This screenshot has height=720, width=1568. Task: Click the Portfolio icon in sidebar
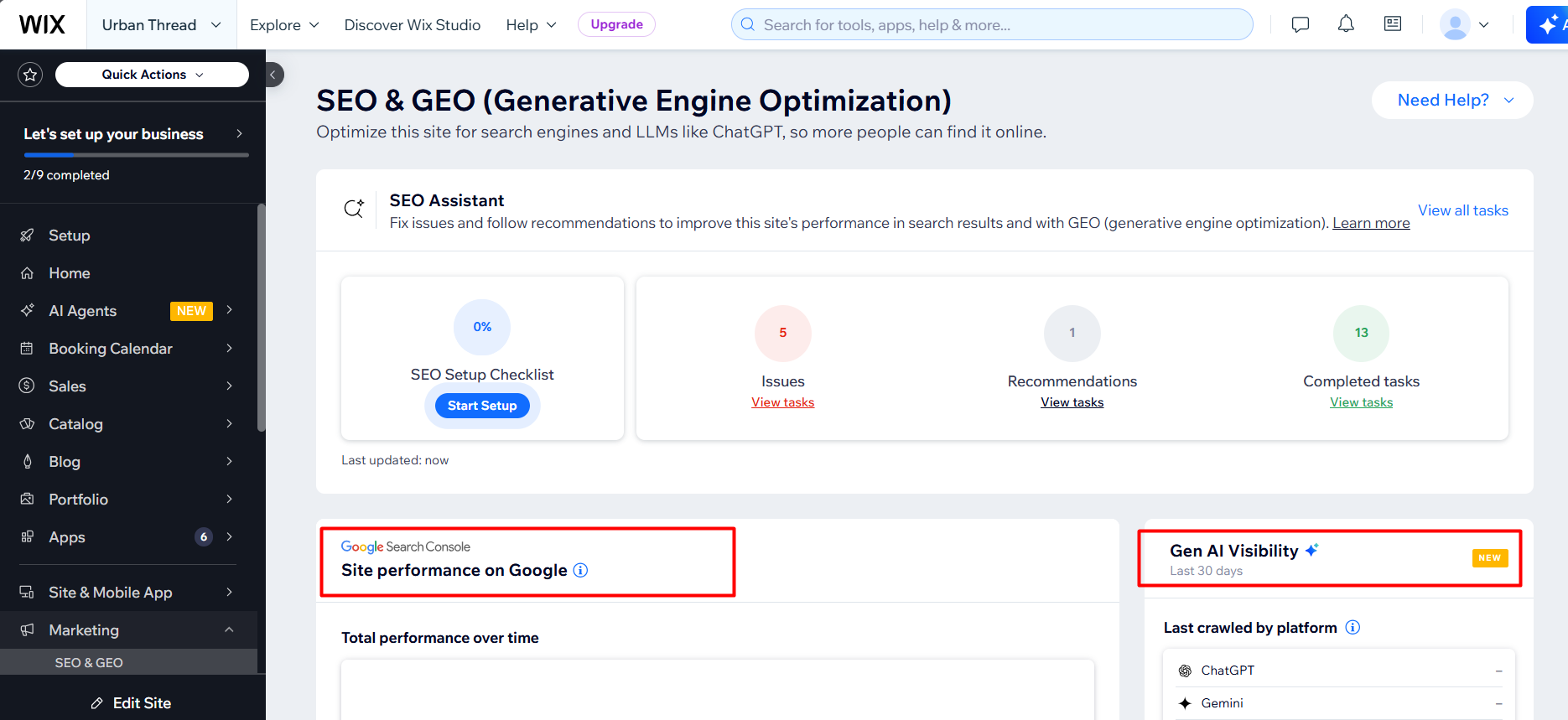pyautogui.click(x=27, y=499)
